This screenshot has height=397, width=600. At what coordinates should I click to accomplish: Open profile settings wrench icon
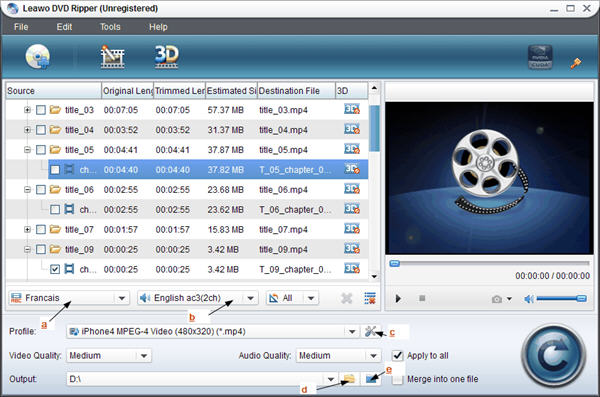click(x=370, y=331)
